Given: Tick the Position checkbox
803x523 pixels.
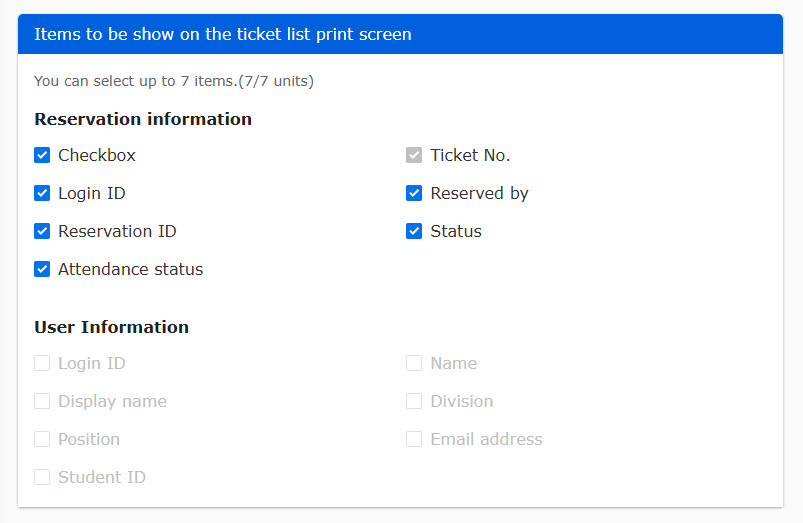Looking at the screenshot, I should point(42,439).
